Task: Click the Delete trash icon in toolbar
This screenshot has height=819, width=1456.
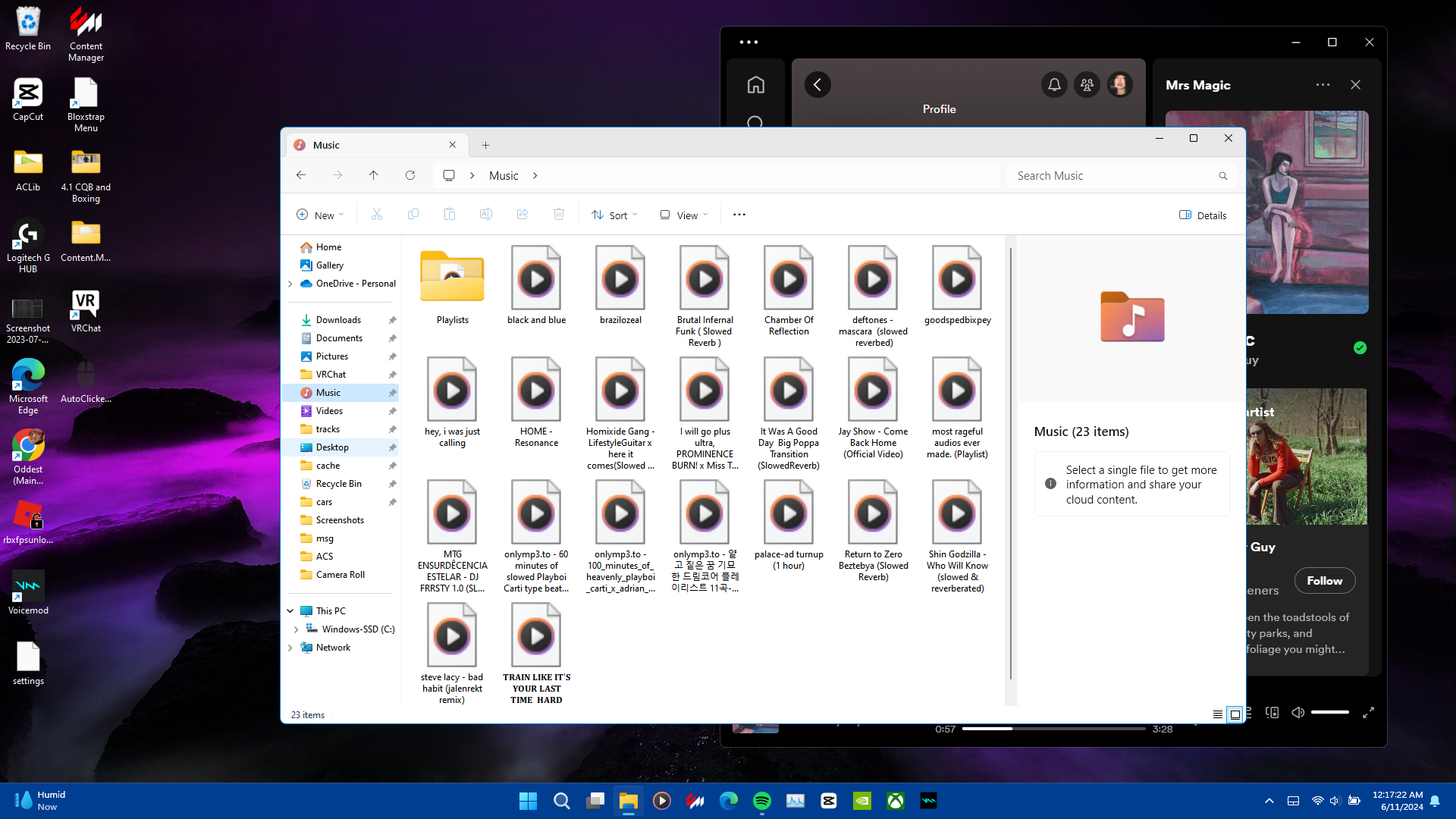Action: 559,215
